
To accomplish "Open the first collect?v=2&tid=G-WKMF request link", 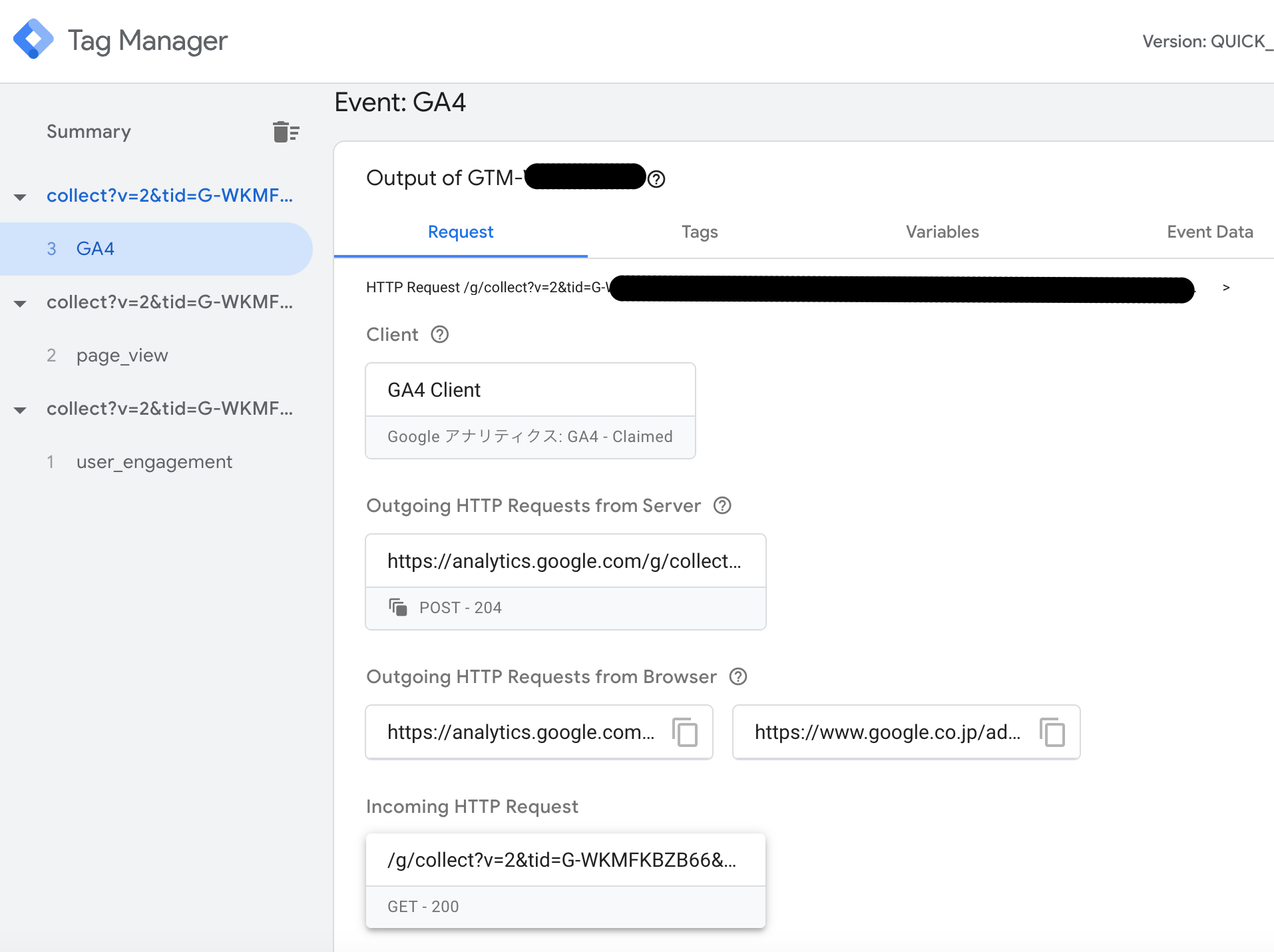I will (x=170, y=196).
